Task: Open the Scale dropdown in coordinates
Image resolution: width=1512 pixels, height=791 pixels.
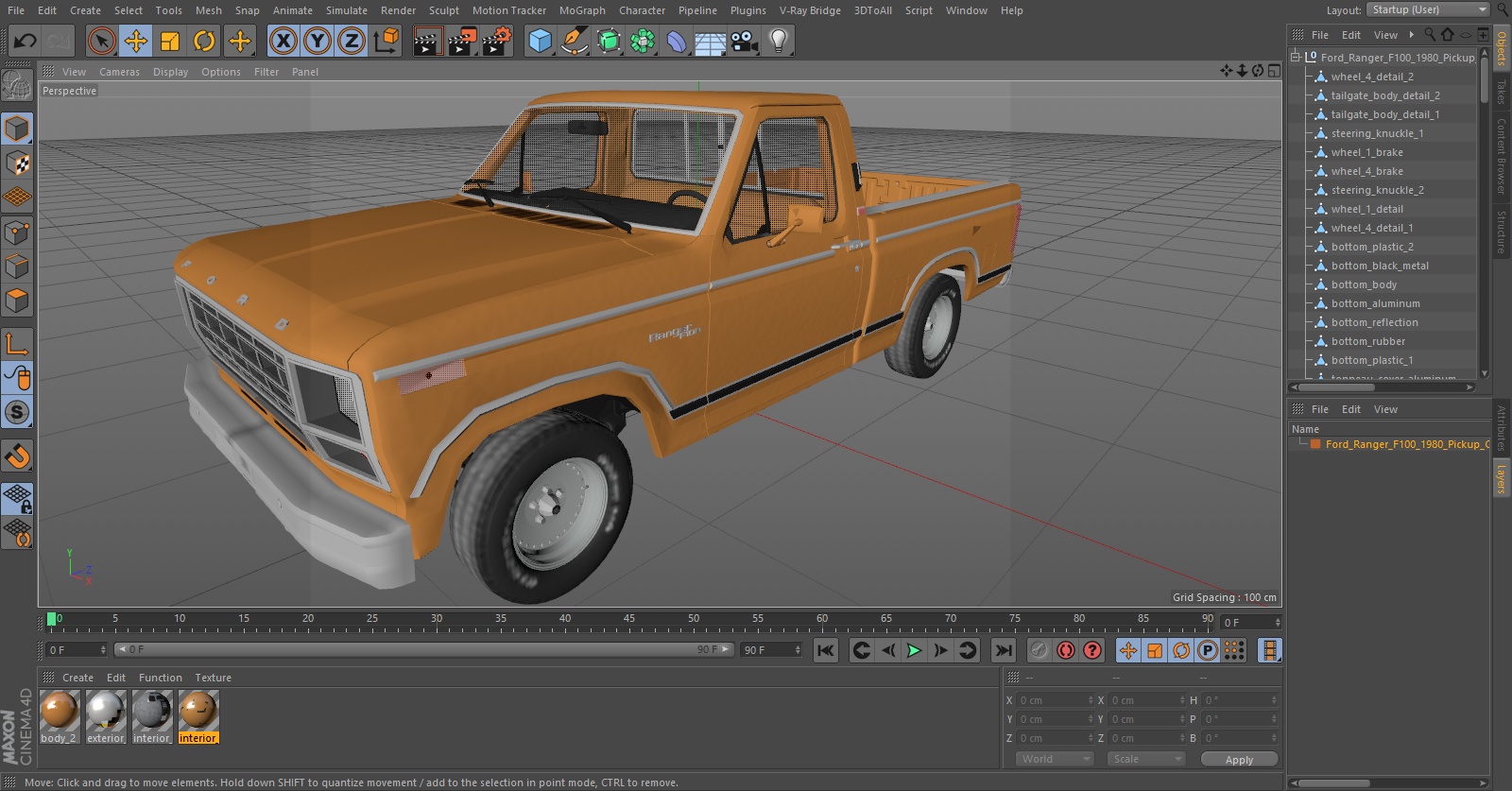Action: pyautogui.click(x=1146, y=759)
